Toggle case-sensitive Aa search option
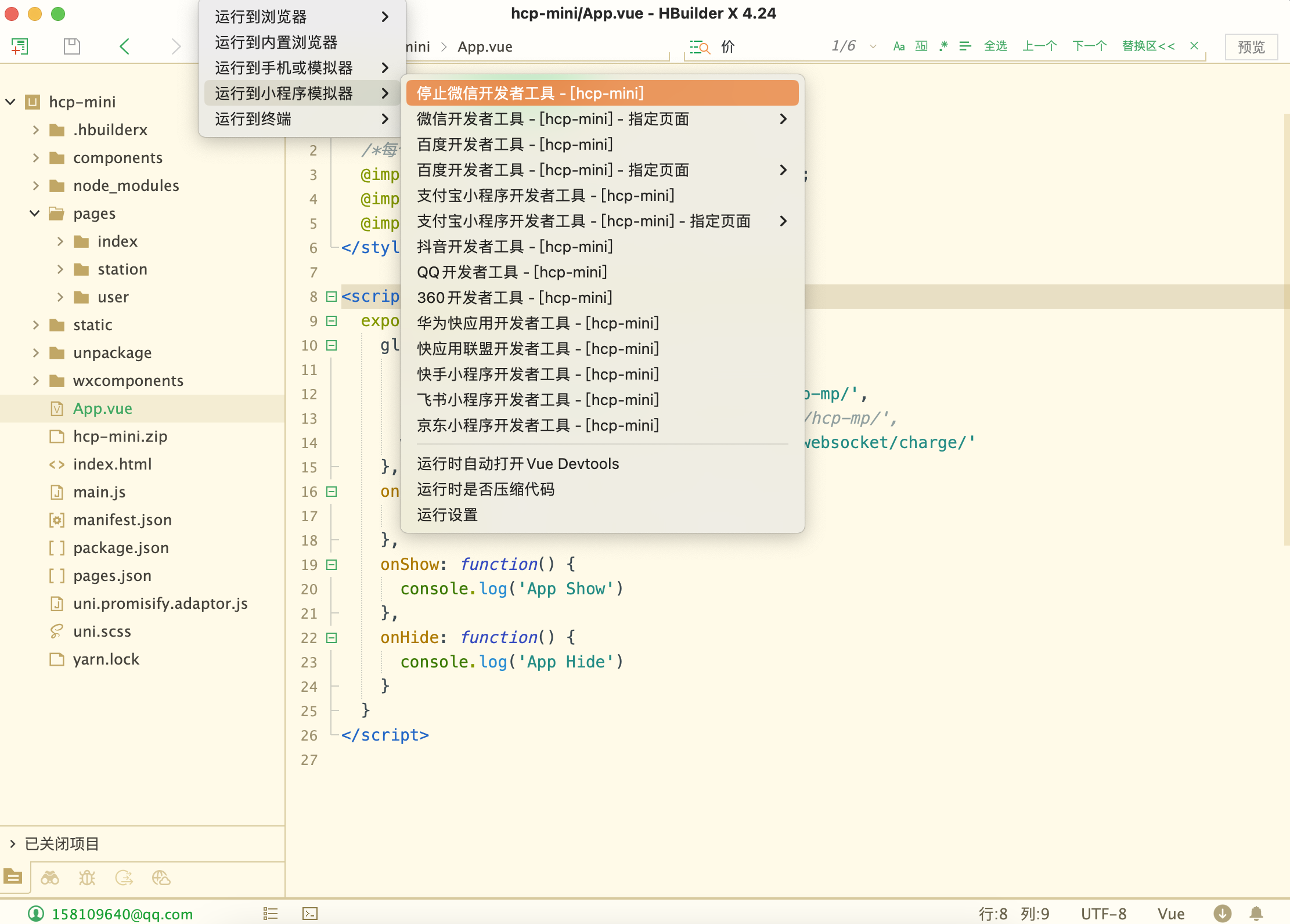The height and width of the screenshot is (924, 1290). [x=899, y=46]
